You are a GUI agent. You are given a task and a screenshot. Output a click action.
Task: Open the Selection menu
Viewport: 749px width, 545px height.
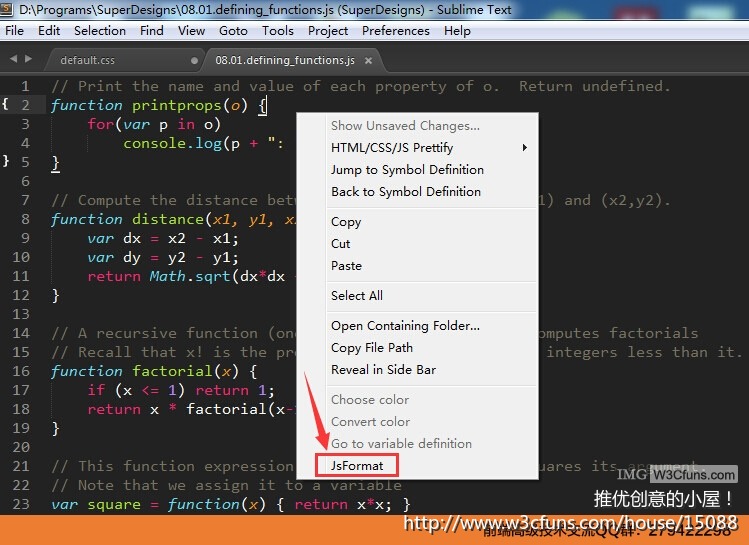[100, 31]
